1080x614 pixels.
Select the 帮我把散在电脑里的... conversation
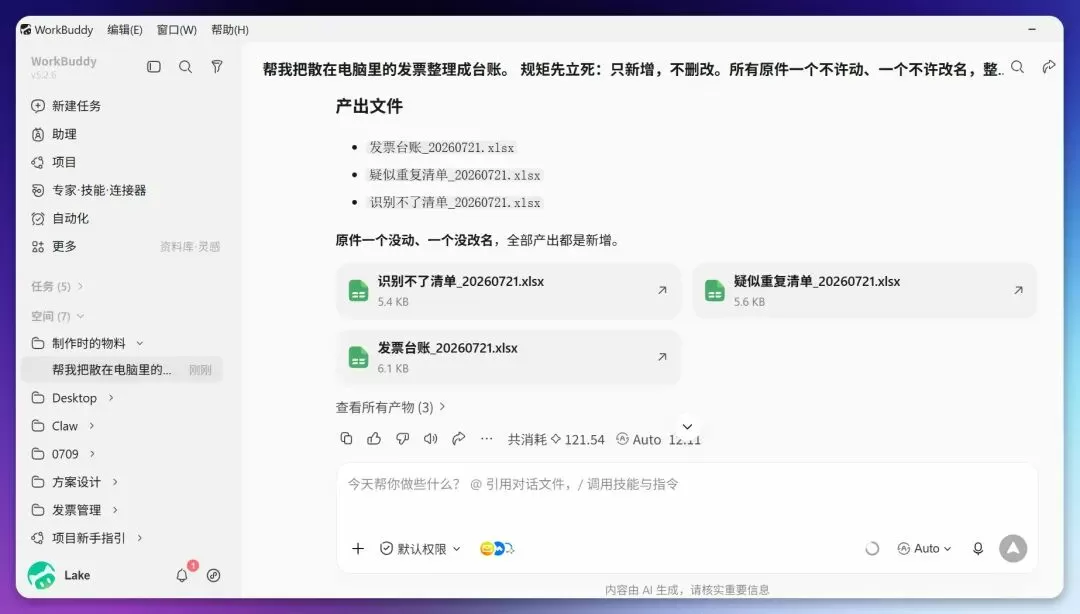pyautogui.click(x=123, y=370)
